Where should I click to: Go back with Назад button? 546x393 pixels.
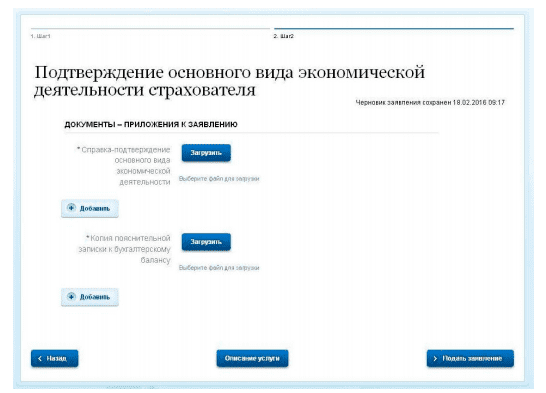[55, 359]
